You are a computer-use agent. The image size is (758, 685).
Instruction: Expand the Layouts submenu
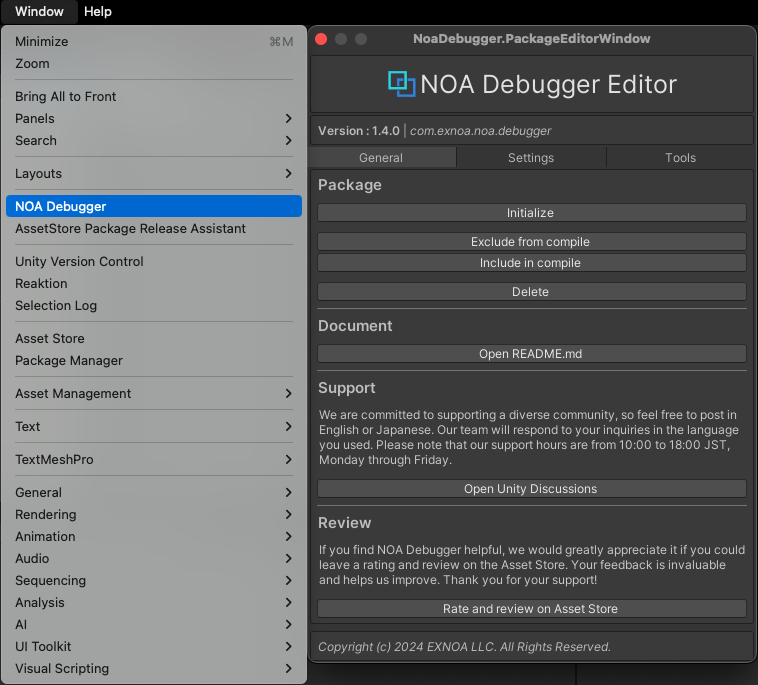click(154, 173)
